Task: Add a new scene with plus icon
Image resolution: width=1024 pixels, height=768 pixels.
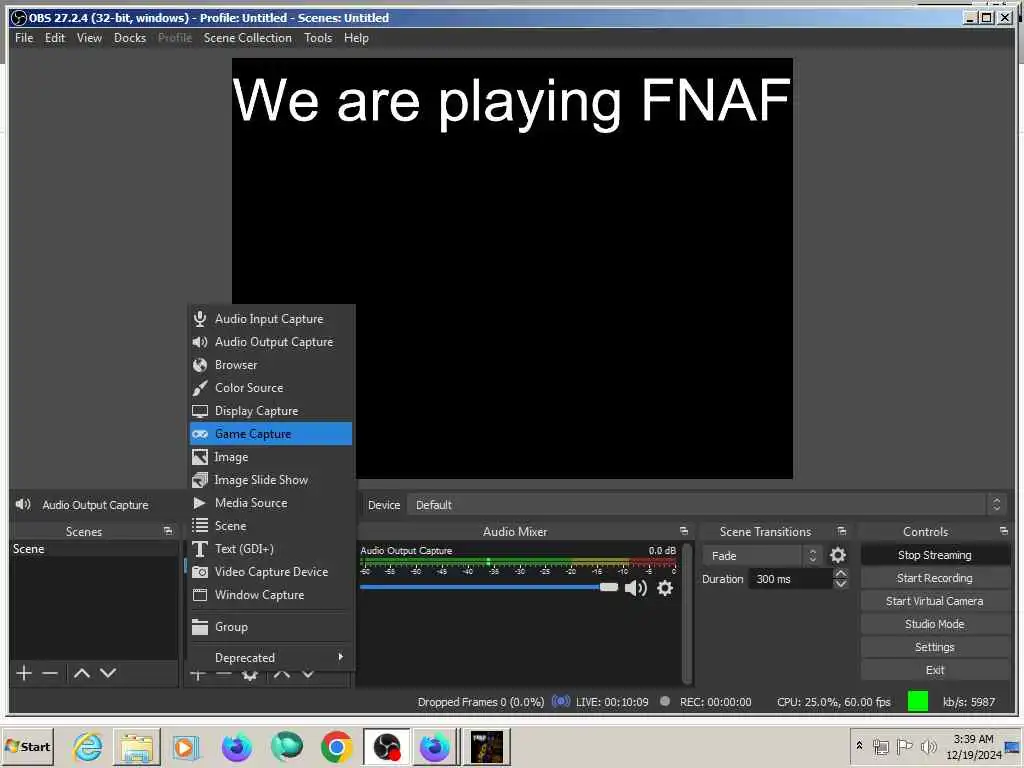Action: point(24,673)
